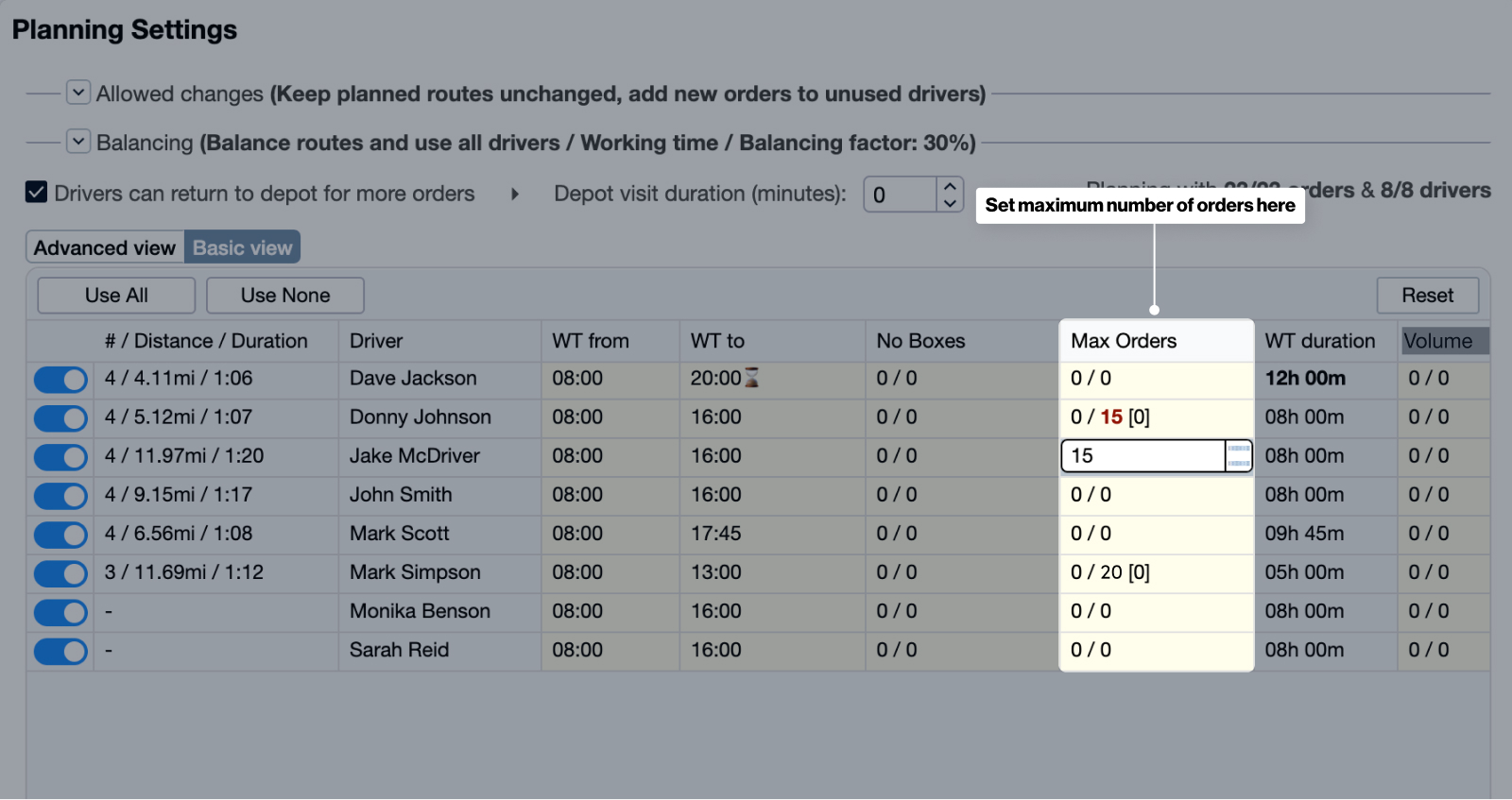Increase the depot visit duration with the up arrow

click(x=950, y=186)
